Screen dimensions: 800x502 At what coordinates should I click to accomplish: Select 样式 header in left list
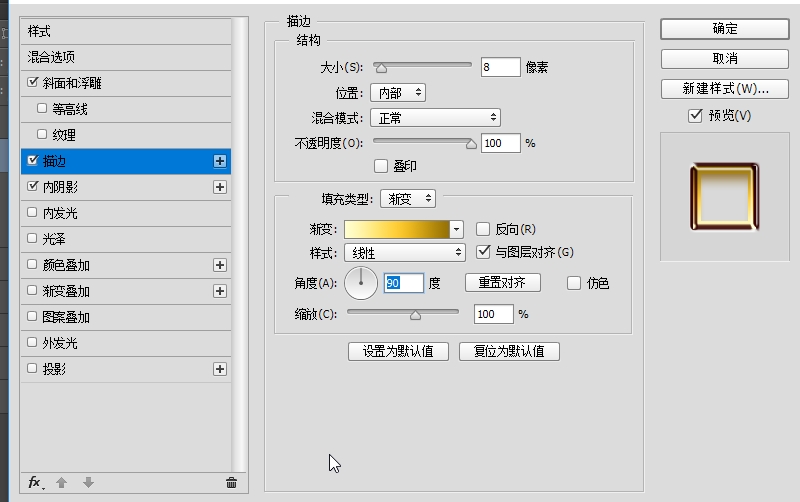point(126,32)
